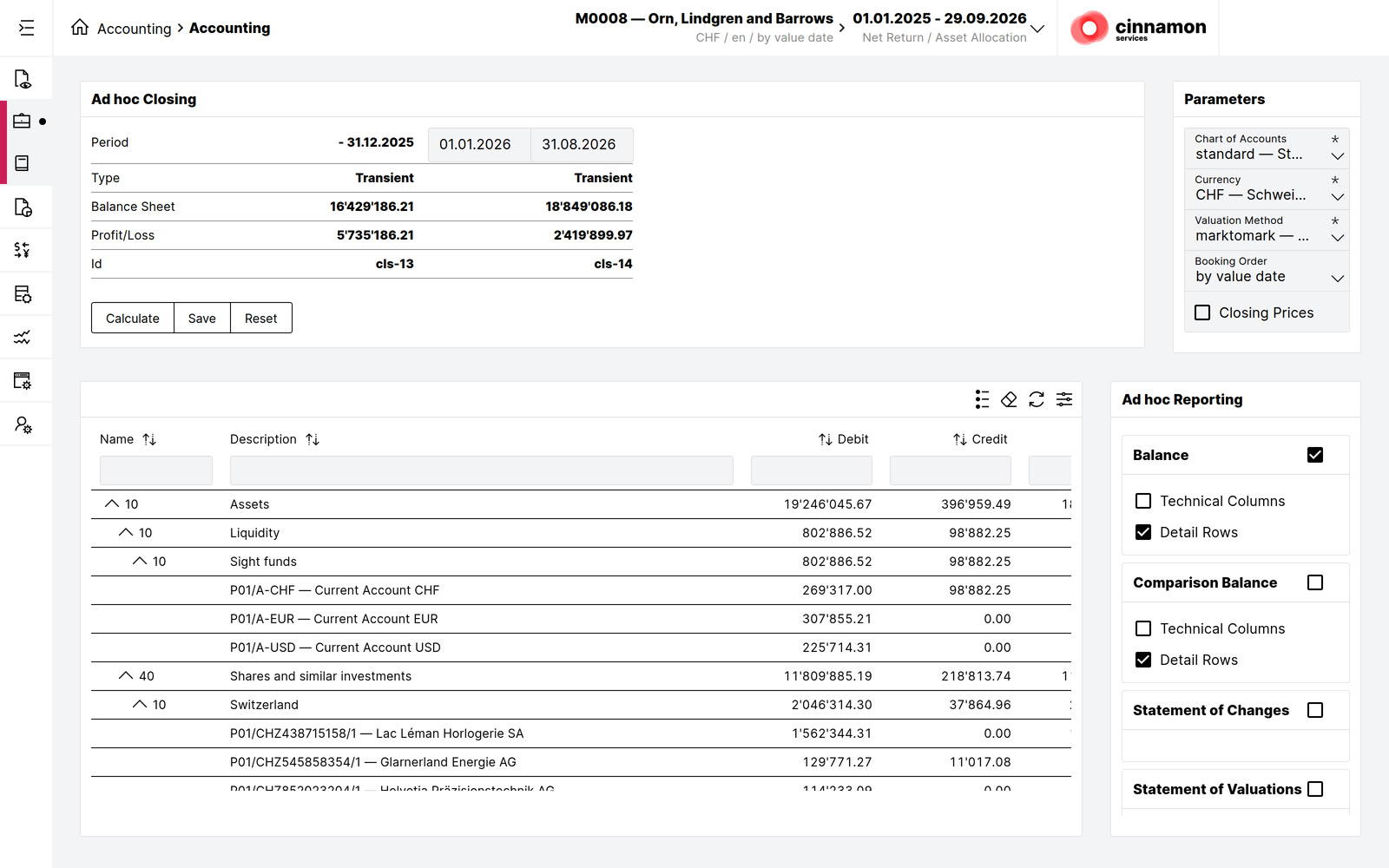Open user settings sidebar icon
1389x868 pixels.
click(23, 424)
